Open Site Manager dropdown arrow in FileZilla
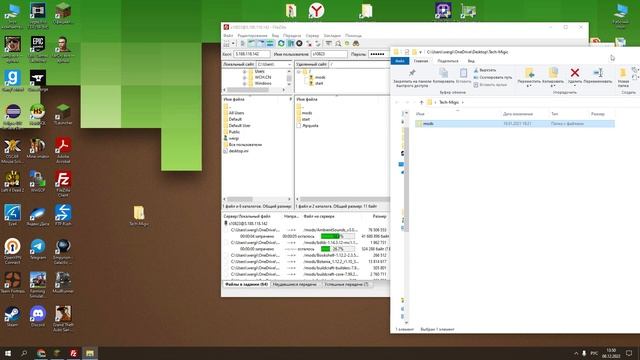640x360 pixels. [233, 43]
